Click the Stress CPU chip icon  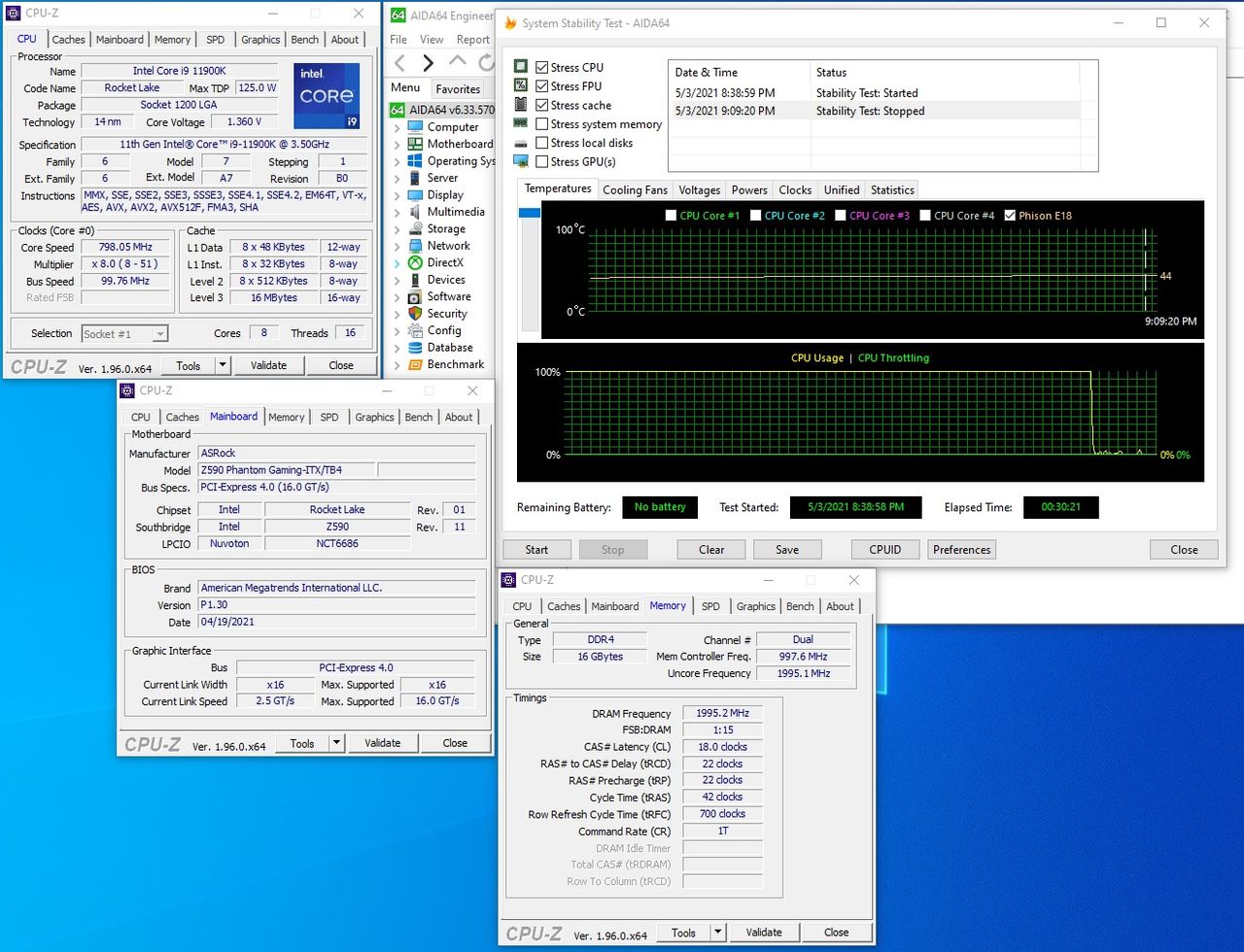click(x=521, y=67)
